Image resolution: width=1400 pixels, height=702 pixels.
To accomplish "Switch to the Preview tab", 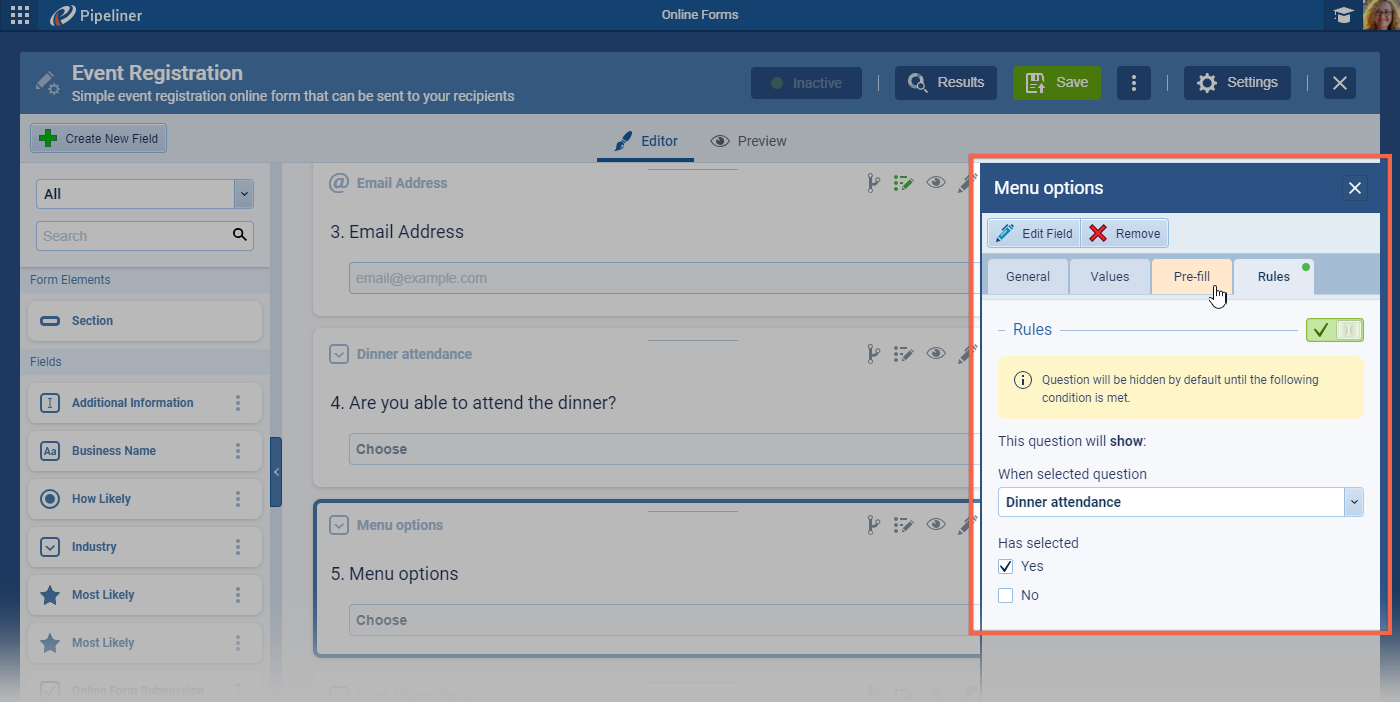I will pos(748,141).
